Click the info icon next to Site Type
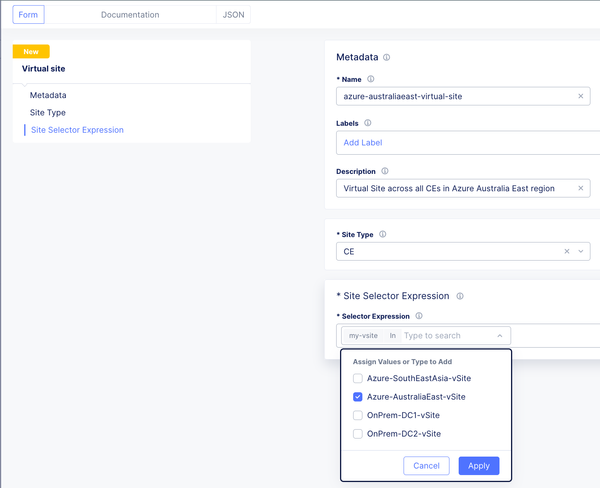This screenshot has height=488, width=600. 383,235
